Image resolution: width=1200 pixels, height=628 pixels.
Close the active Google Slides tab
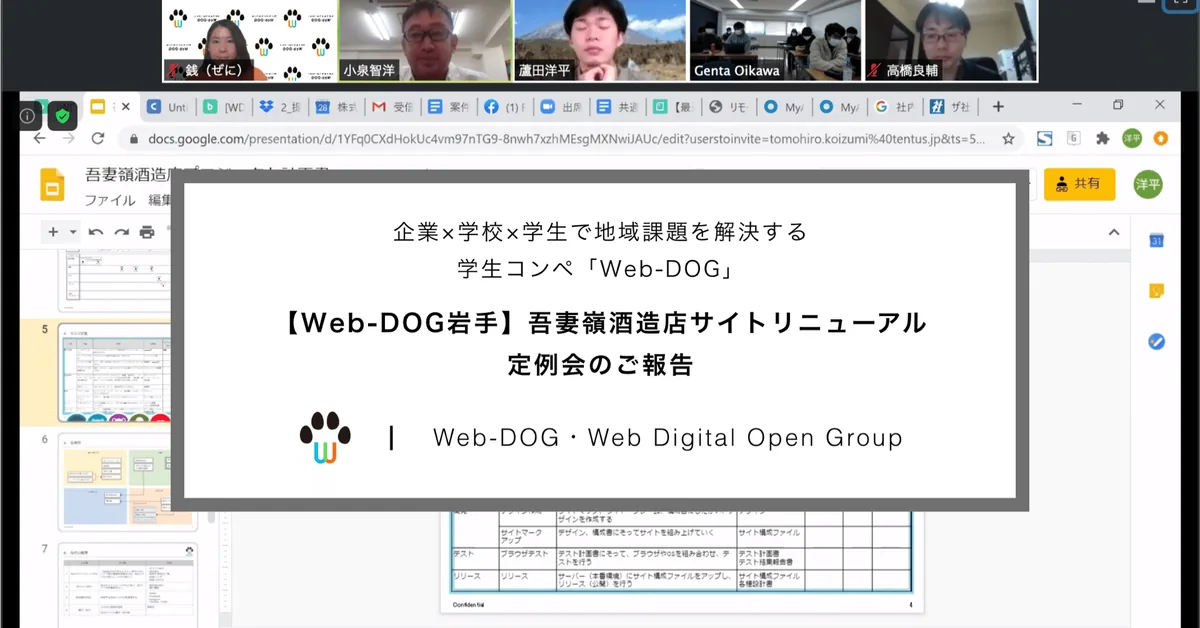coord(124,107)
